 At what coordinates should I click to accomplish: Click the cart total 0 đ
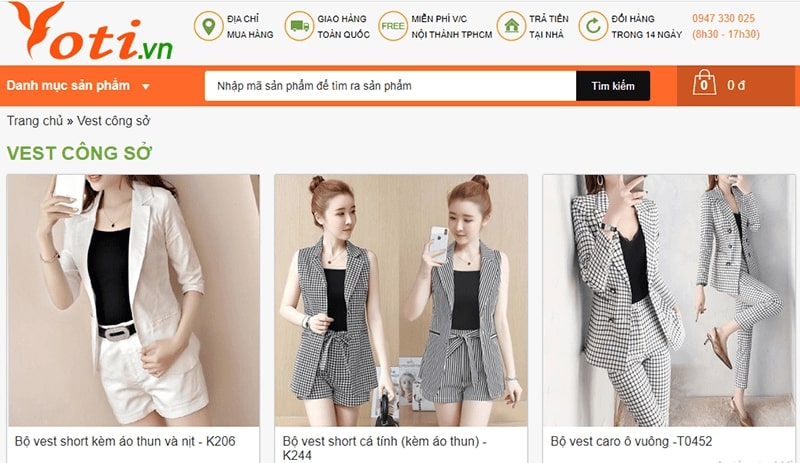(x=736, y=85)
